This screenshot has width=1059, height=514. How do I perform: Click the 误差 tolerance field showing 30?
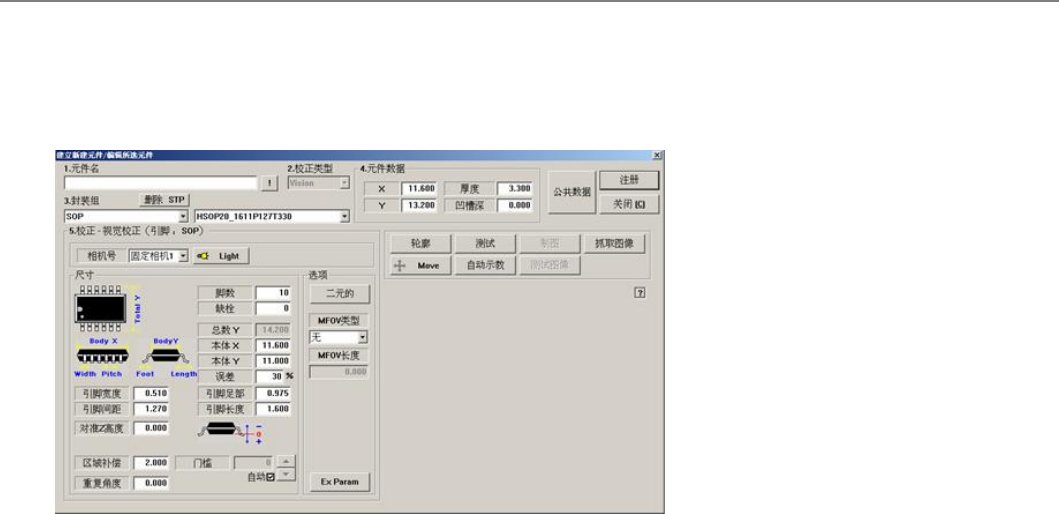270,376
